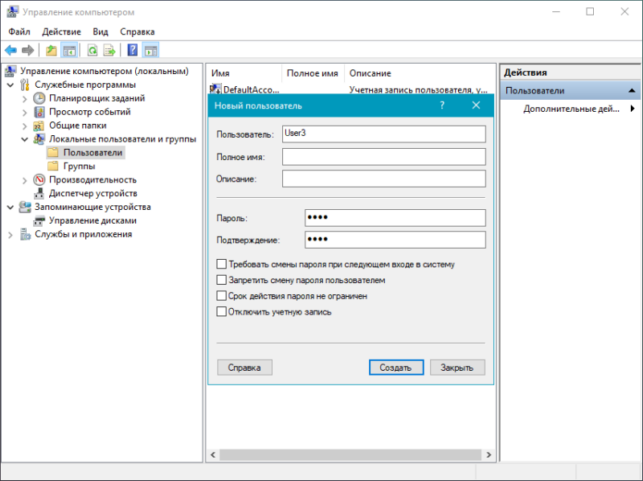Click the Back arrow toolbar icon
Image resolution: width=643 pixels, height=481 pixels.
click(11, 50)
